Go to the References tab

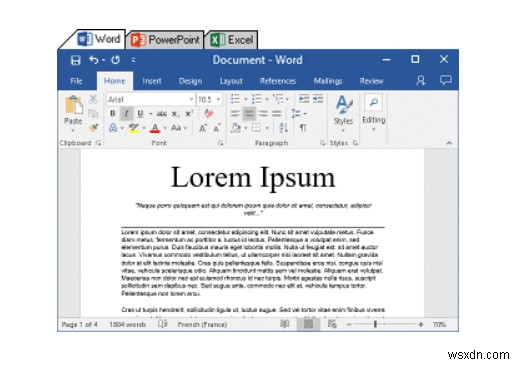point(278,81)
